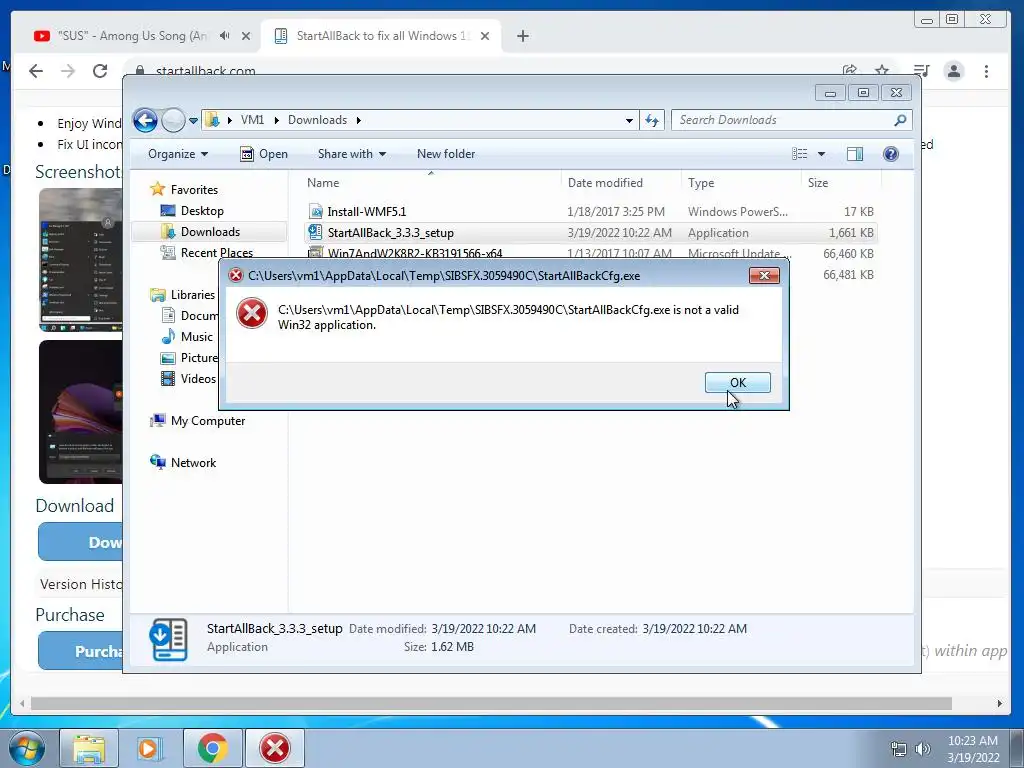Expand address bar previous locations dropdown

pyautogui.click(x=629, y=121)
